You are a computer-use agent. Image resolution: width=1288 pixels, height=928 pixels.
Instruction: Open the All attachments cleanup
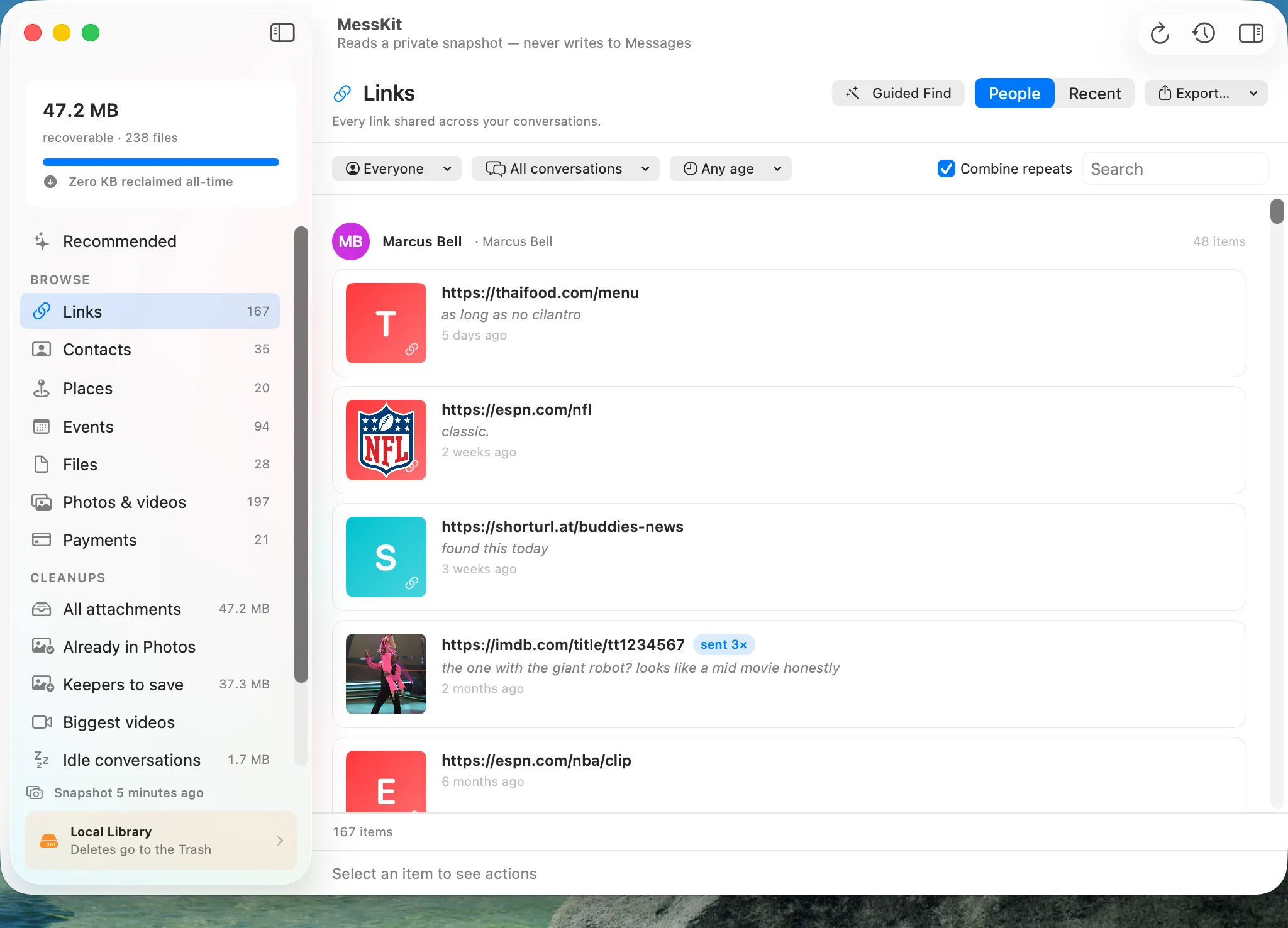pyautogui.click(x=150, y=609)
